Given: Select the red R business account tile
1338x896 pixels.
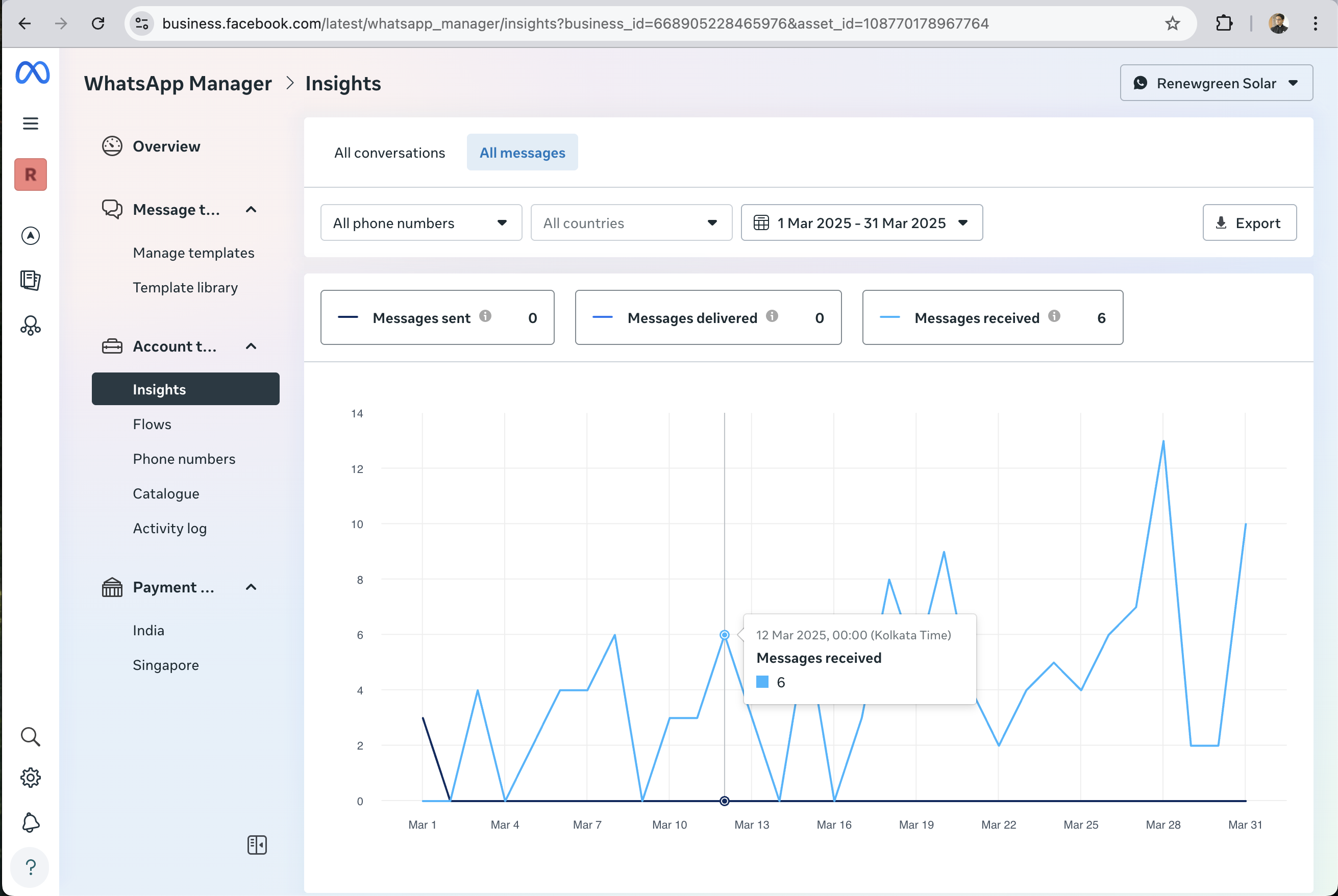Looking at the screenshot, I should click(30, 175).
